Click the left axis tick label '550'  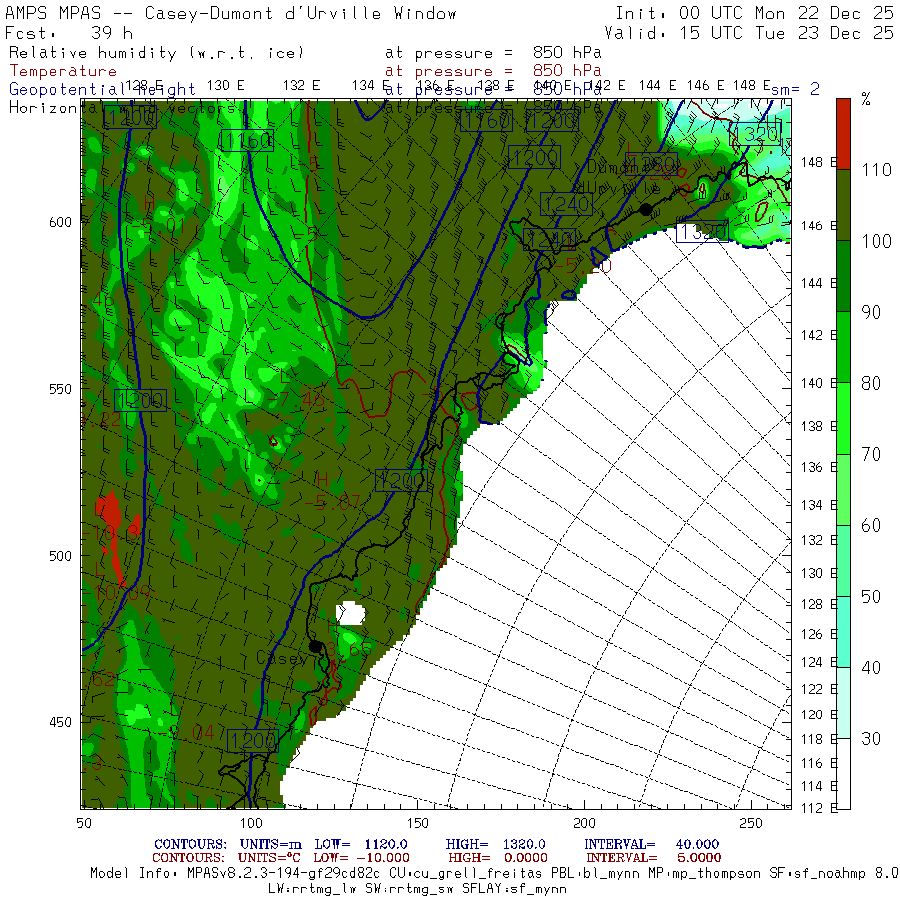click(x=60, y=389)
